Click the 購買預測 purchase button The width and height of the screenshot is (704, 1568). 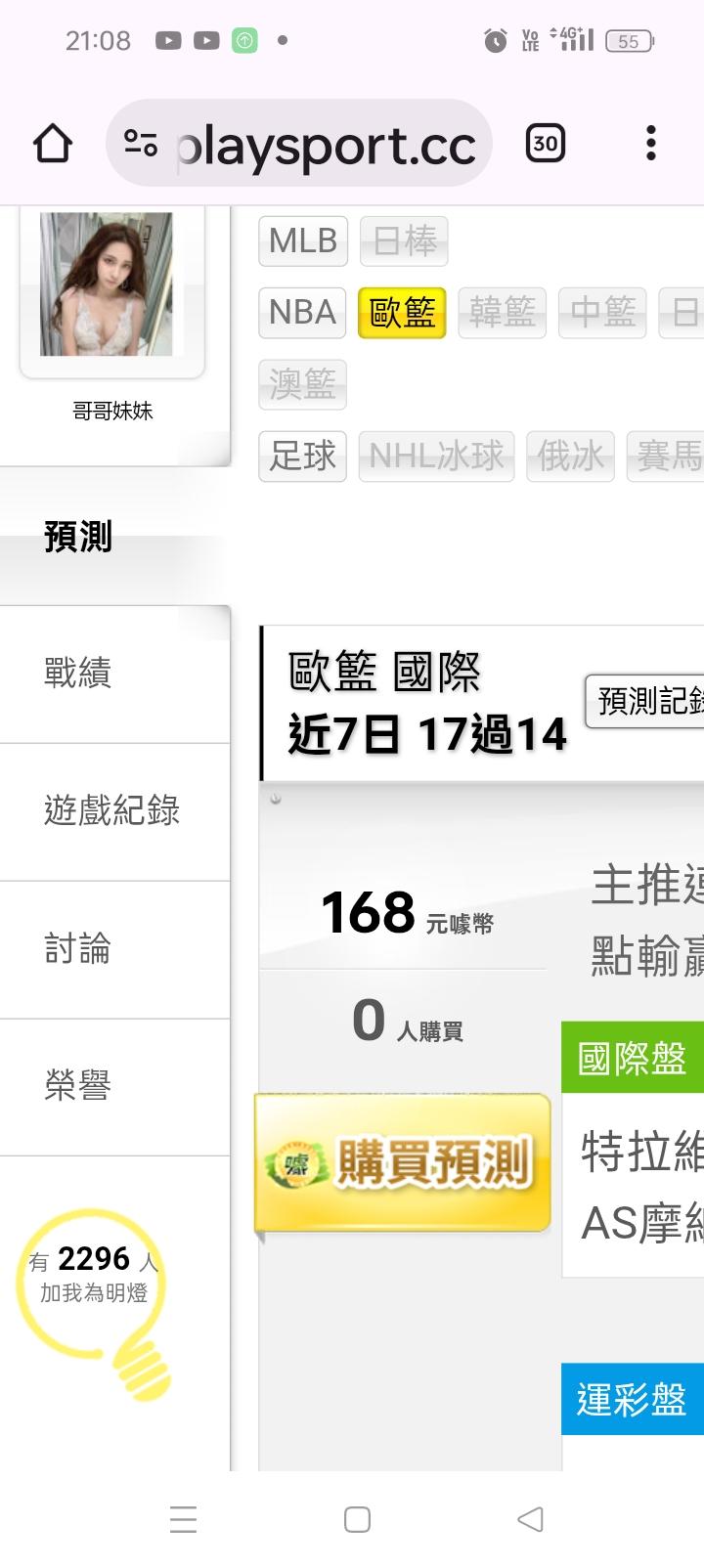403,1162
